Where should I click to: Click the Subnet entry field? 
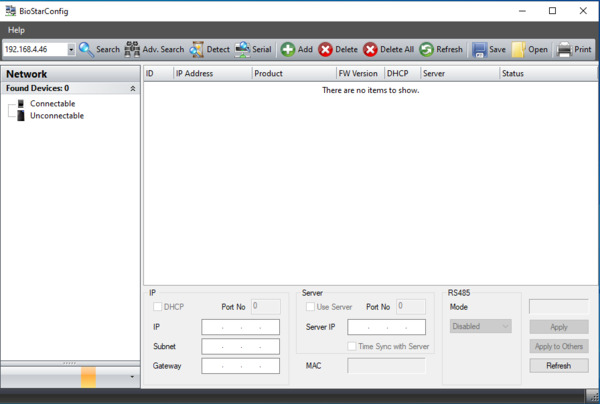240,346
